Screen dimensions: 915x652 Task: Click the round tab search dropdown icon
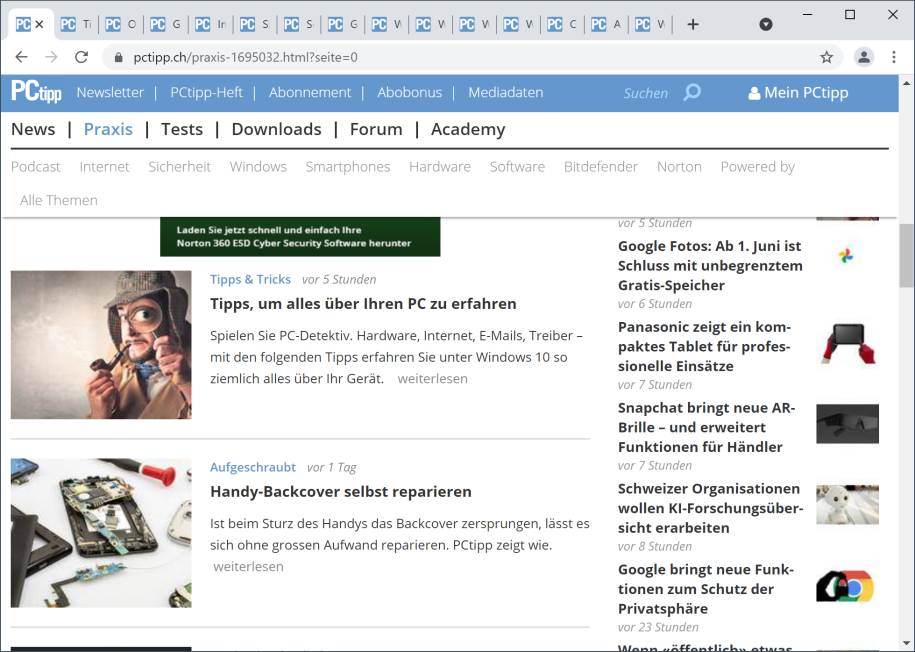tap(766, 25)
